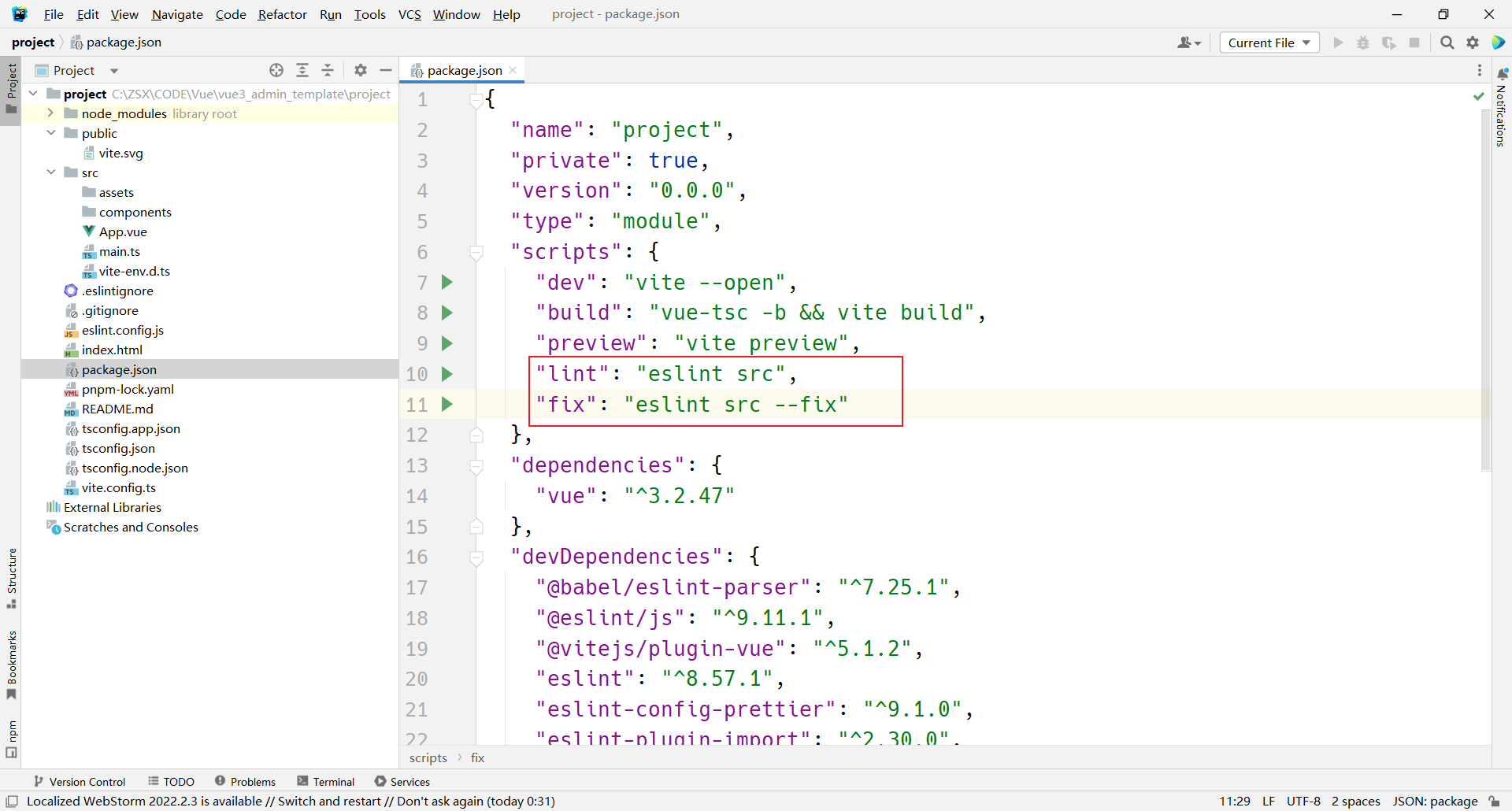Run the preview script gutter arrow

point(447,343)
